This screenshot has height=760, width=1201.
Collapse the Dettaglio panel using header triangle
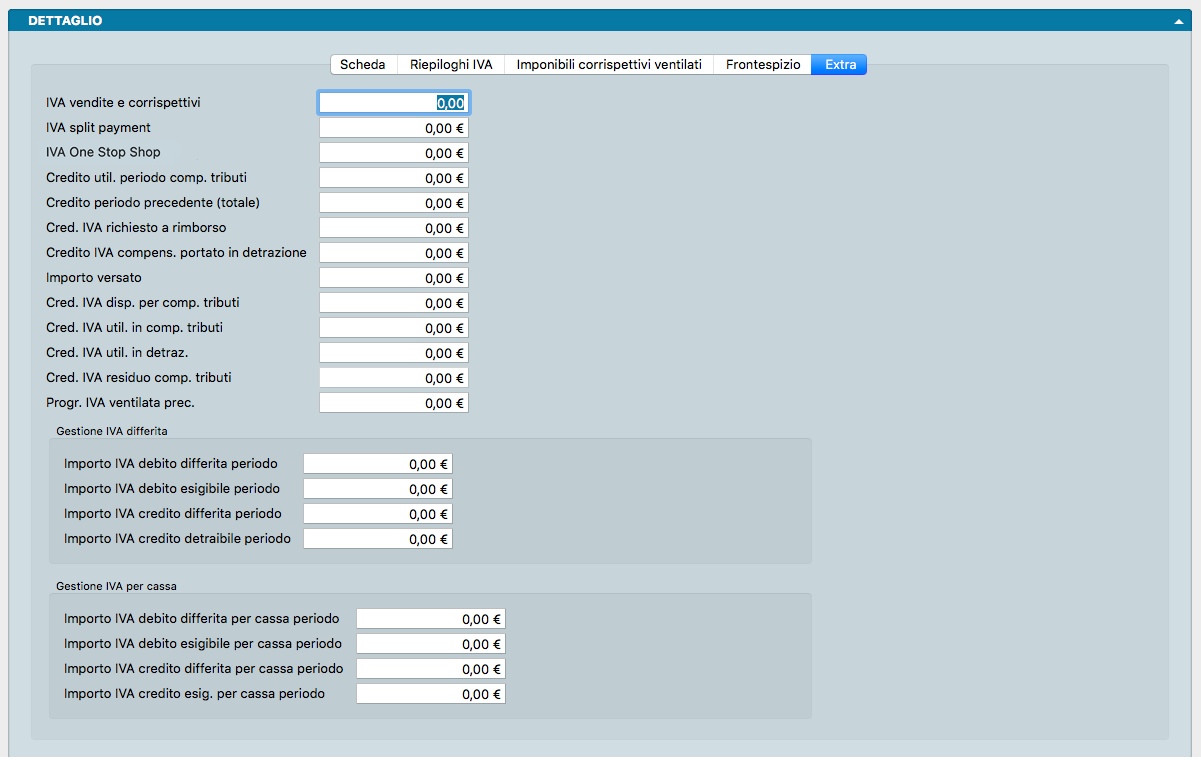[x=1180, y=21]
